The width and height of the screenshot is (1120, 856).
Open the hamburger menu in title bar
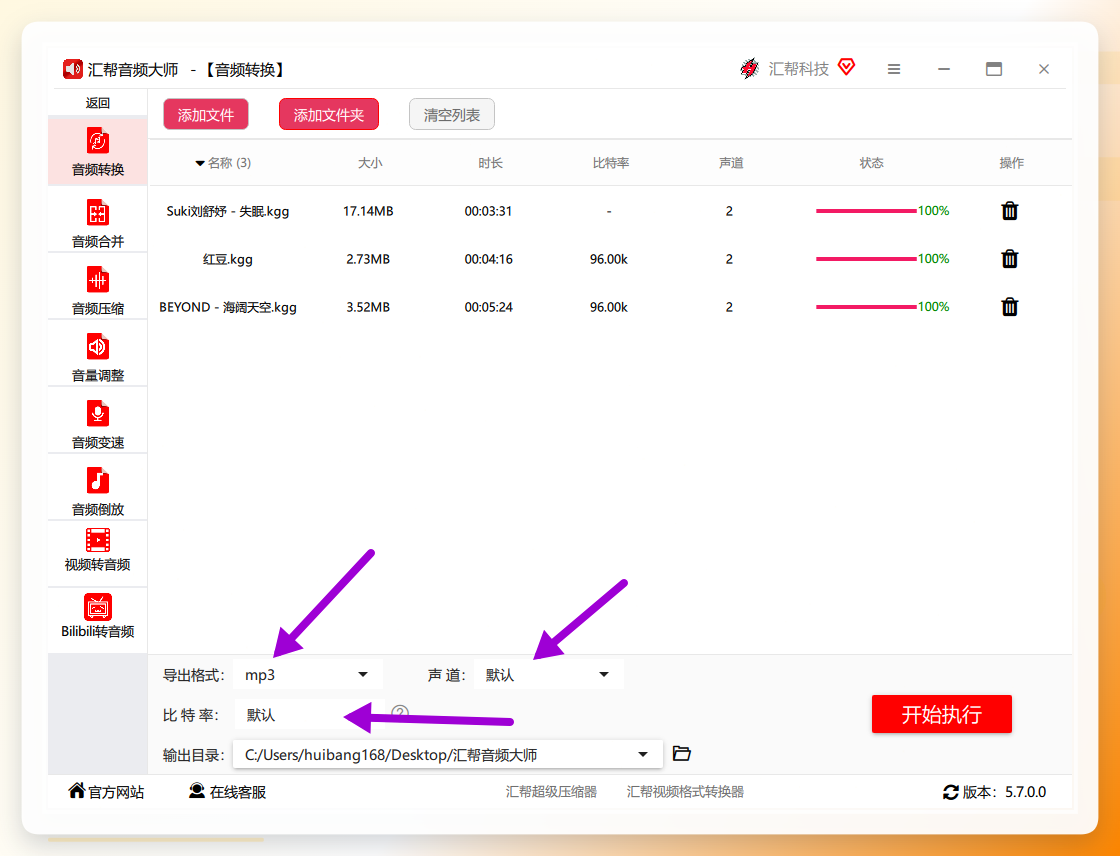[x=894, y=69]
